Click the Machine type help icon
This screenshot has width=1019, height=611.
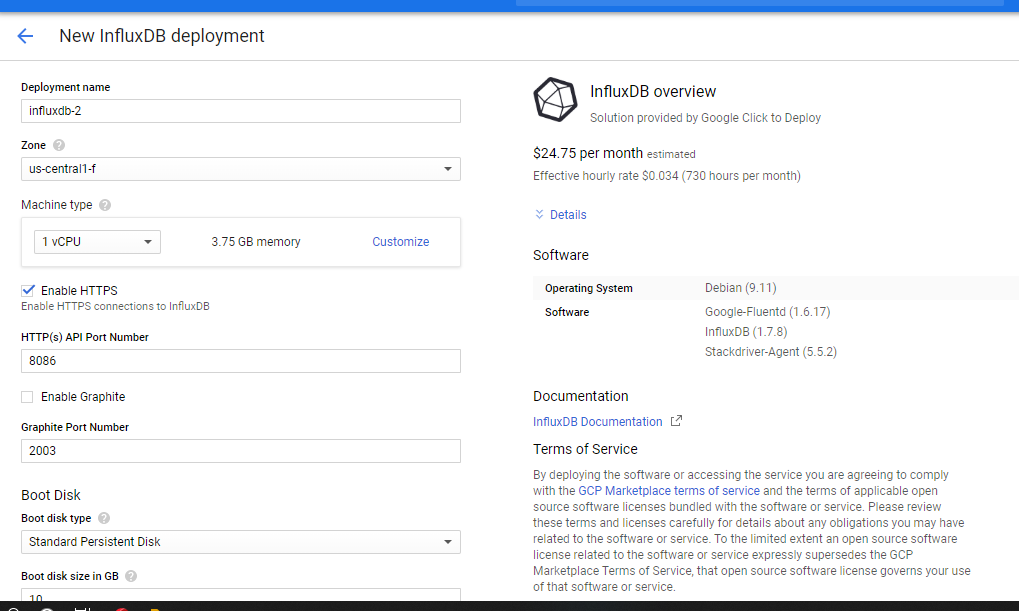coord(105,205)
